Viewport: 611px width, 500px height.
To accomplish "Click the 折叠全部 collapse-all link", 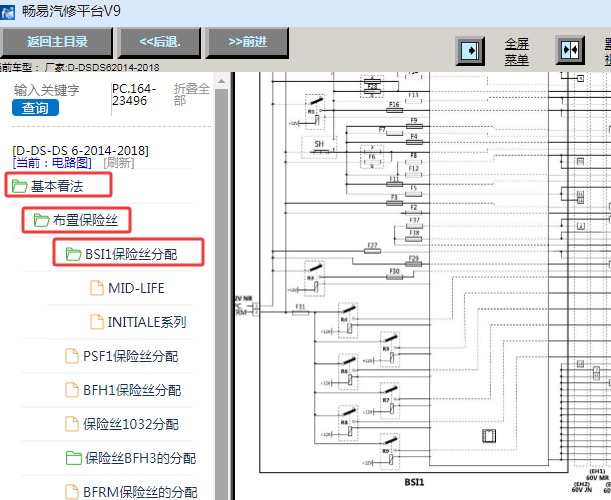I will tap(191, 94).
